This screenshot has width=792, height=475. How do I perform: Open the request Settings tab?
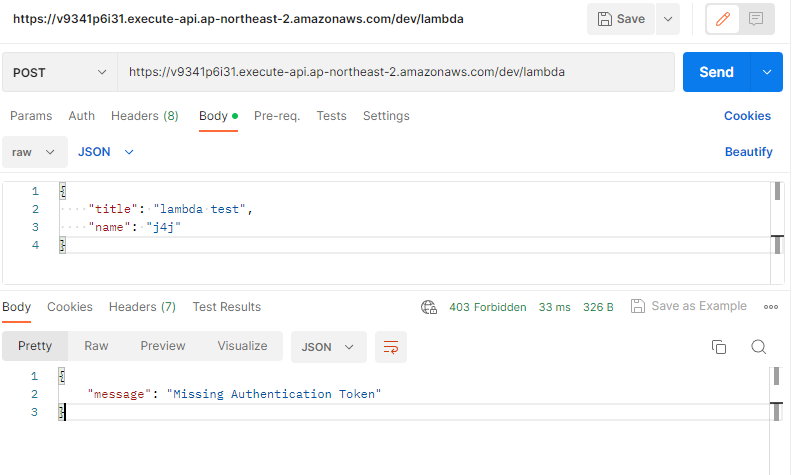click(x=386, y=116)
